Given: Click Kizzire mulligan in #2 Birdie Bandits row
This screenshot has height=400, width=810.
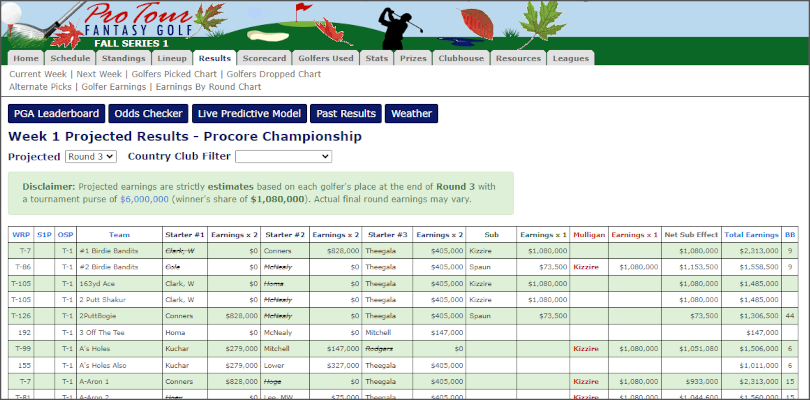Looking at the screenshot, I should click(x=586, y=267).
